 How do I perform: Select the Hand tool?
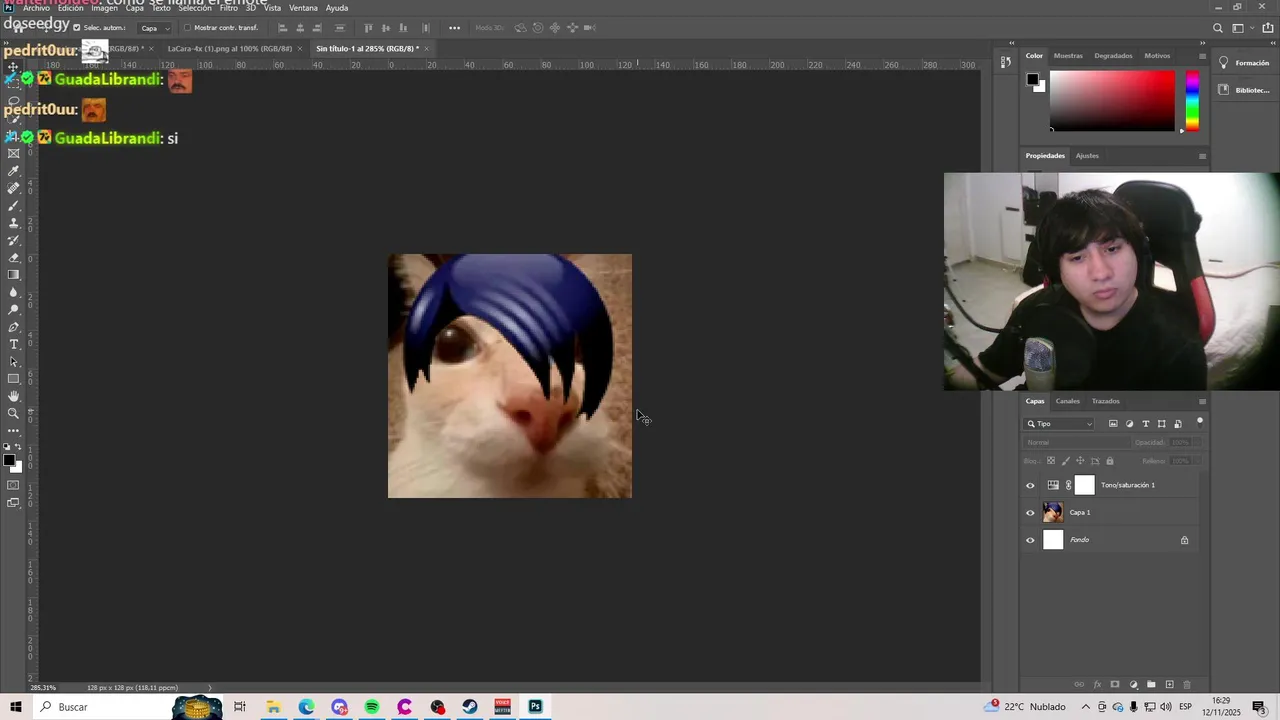(13, 396)
